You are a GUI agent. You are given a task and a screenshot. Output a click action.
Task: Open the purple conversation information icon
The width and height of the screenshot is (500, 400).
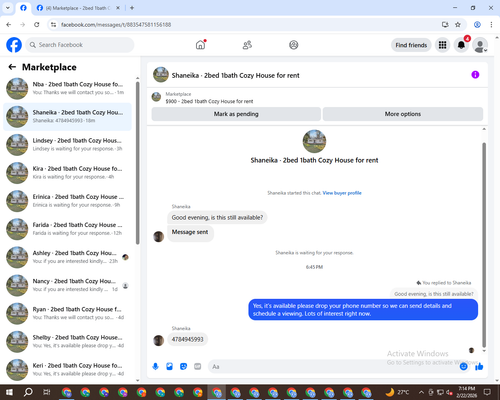[475, 75]
